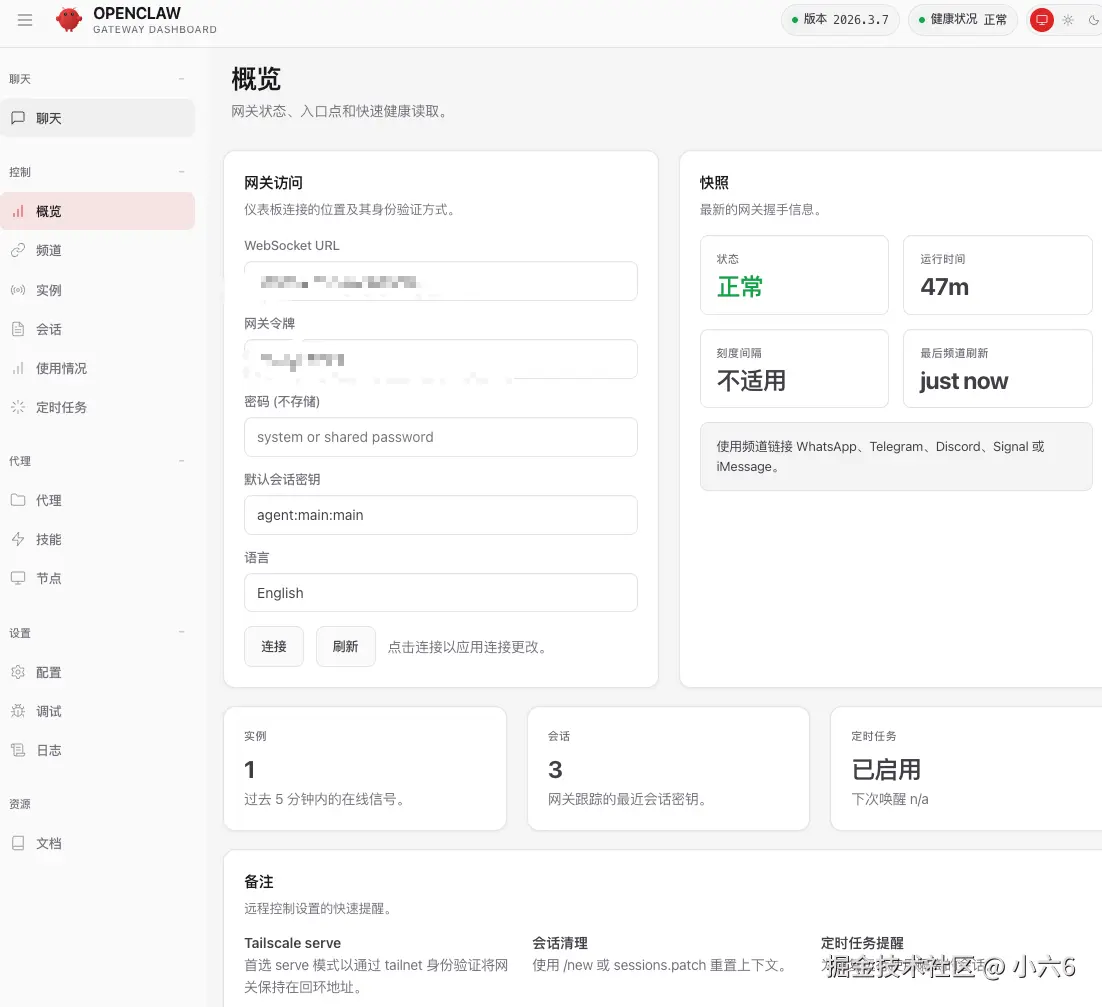The width and height of the screenshot is (1102, 1007).
Task: Open 文档 book icon
Action: pyautogui.click(x=18, y=843)
